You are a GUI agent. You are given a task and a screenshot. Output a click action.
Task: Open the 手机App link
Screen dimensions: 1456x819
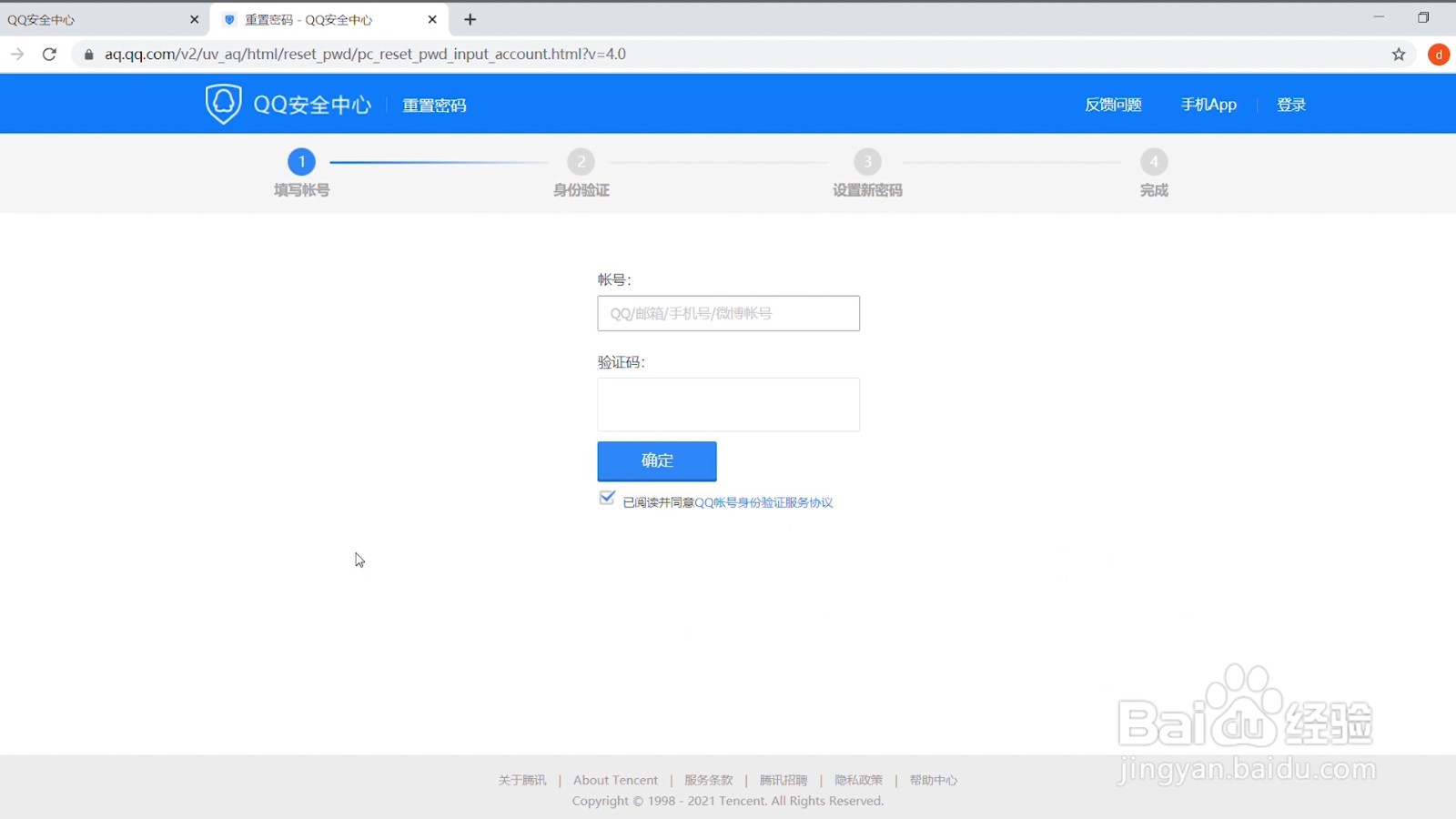coord(1208,105)
